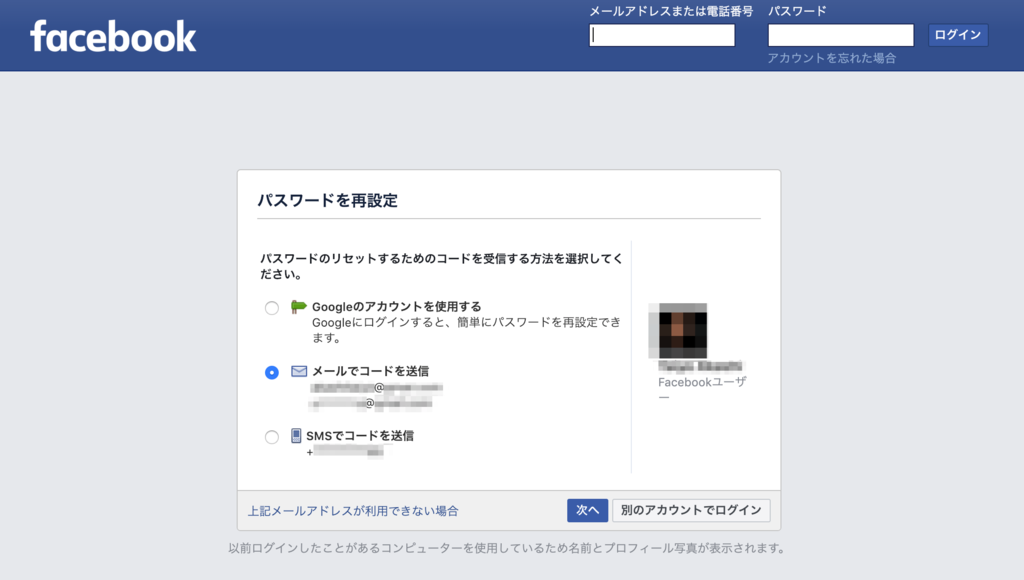Select the send code by email radio
The image size is (1024, 580).
click(x=272, y=372)
